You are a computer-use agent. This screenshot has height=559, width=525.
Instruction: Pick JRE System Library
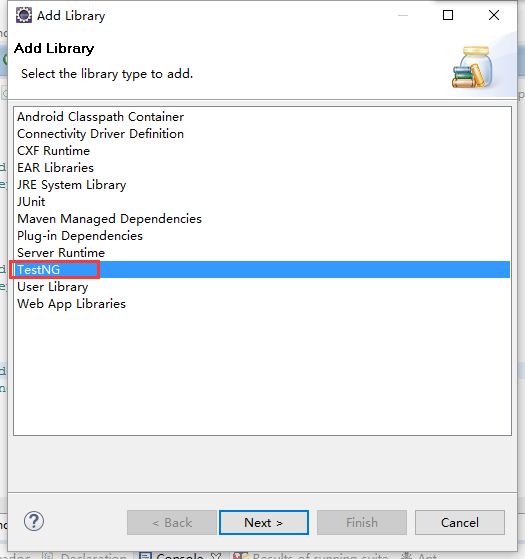(72, 185)
